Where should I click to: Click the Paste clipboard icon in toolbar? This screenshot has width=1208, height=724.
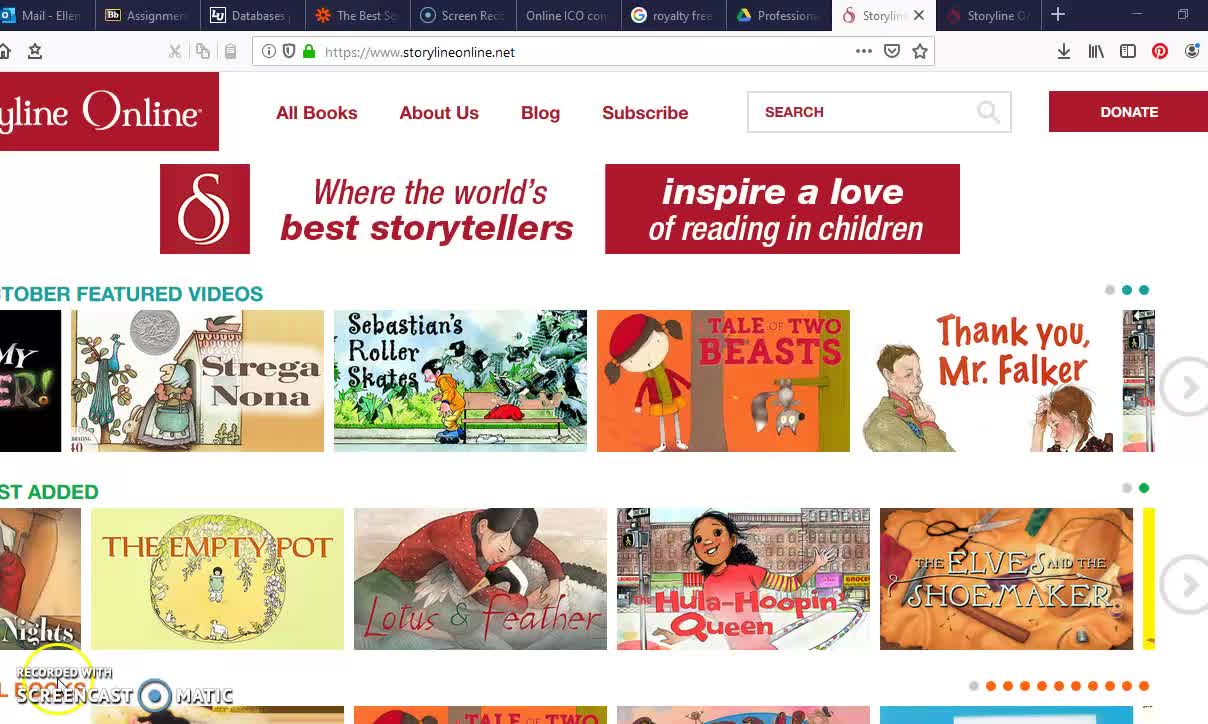coord(230,51)
